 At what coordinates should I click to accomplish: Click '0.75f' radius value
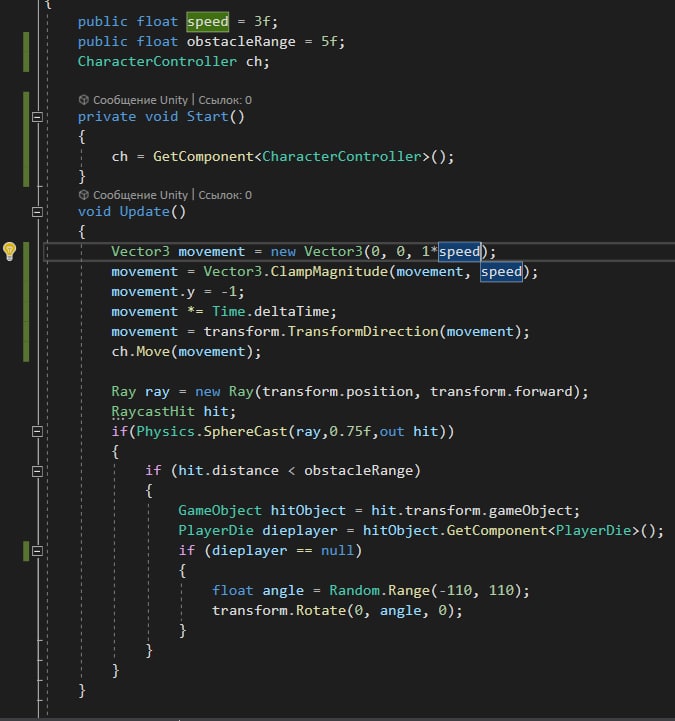click(x=350, y=431)
